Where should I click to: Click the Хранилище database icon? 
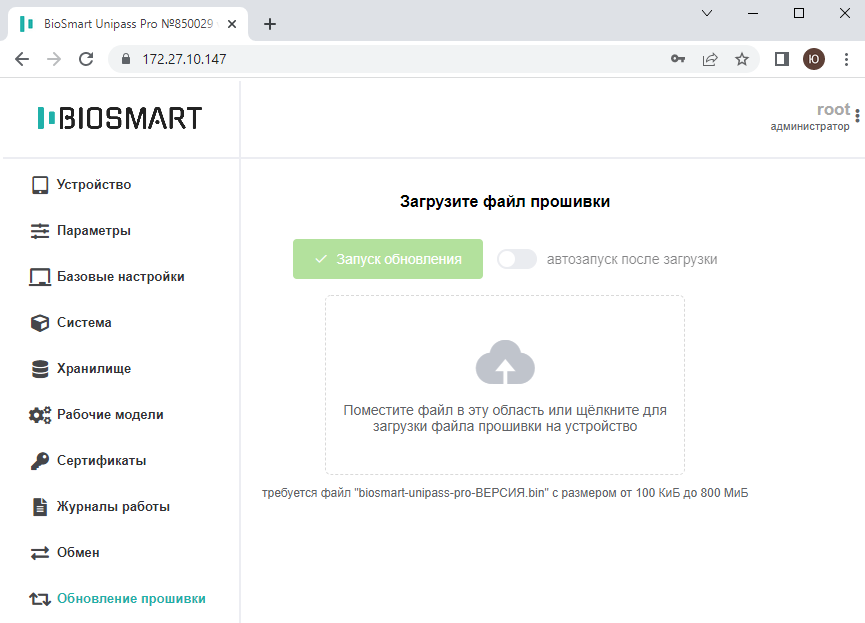(x=40, y=369)
